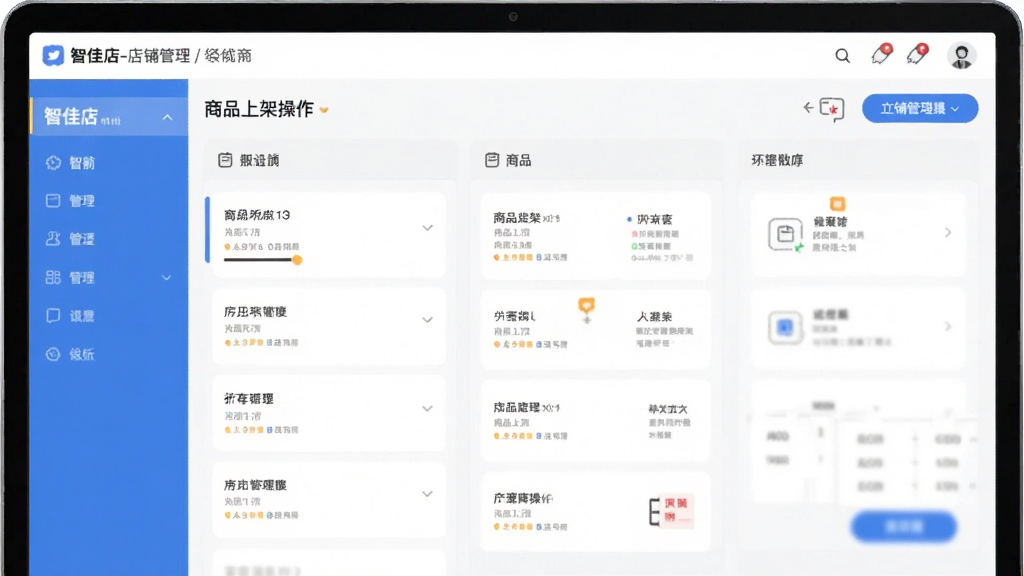Expand the third card in the left column
The image size is (1024, 576).
pos(427,409)
